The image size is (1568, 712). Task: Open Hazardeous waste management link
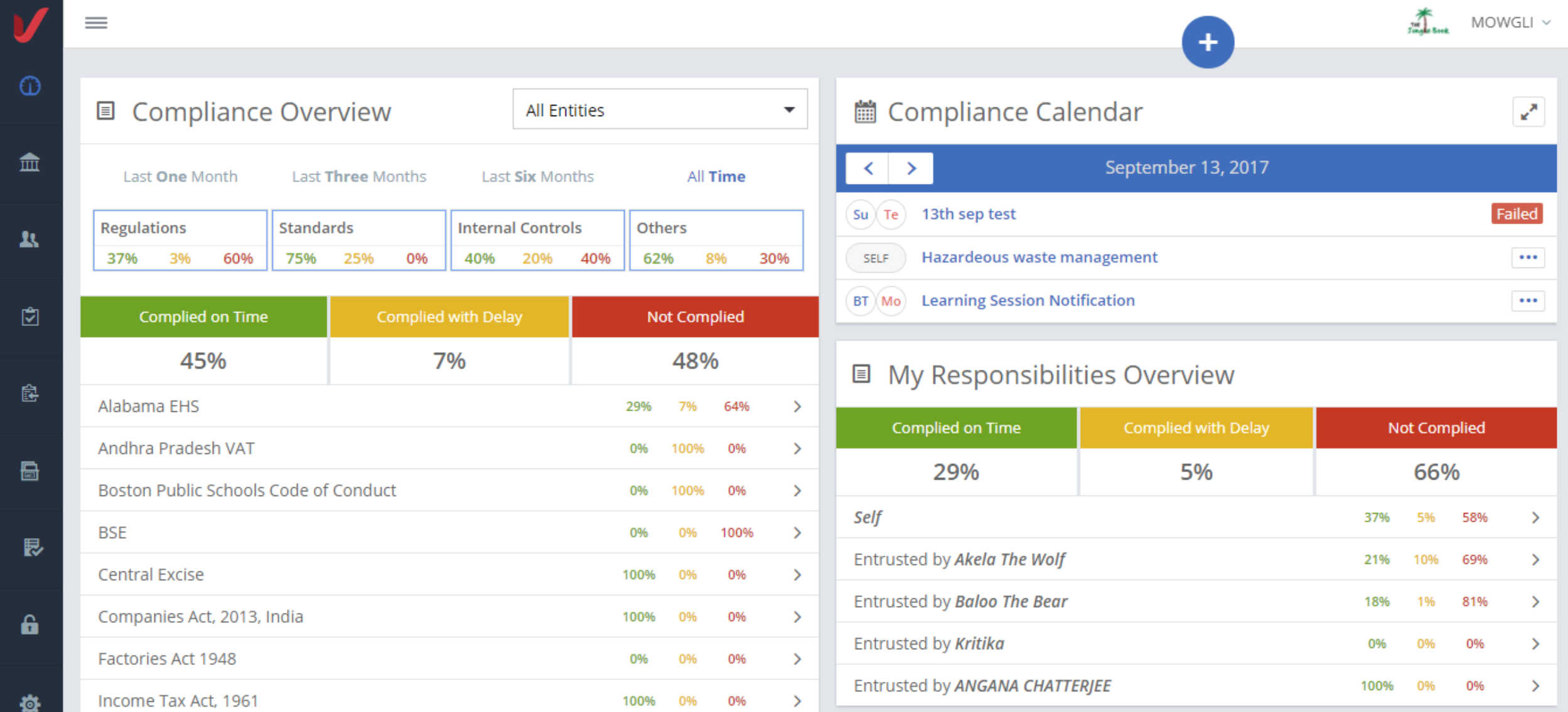[x=1039, y=257]
